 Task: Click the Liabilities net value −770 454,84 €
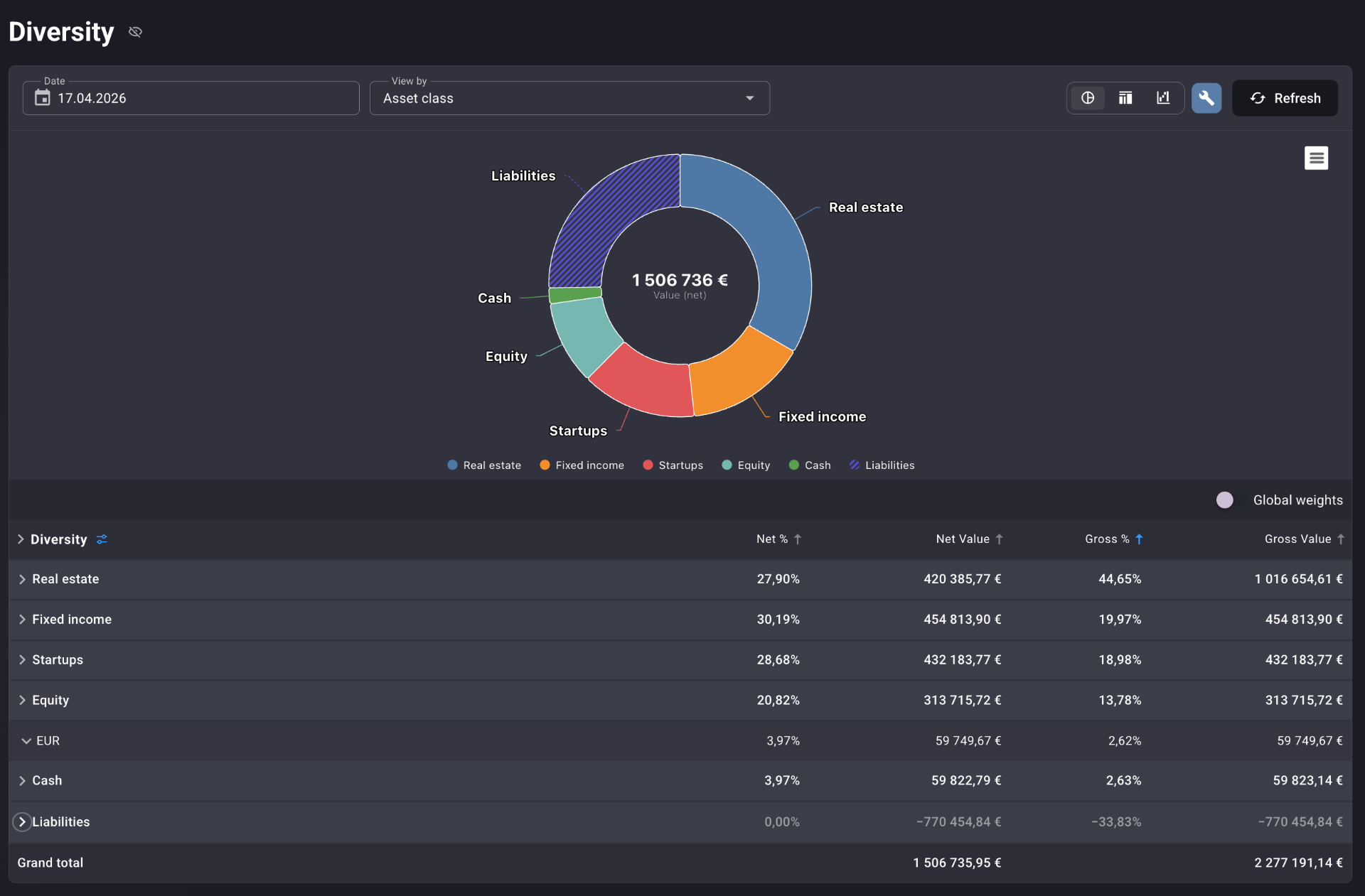pyautogui.click(x=958, y=822)
